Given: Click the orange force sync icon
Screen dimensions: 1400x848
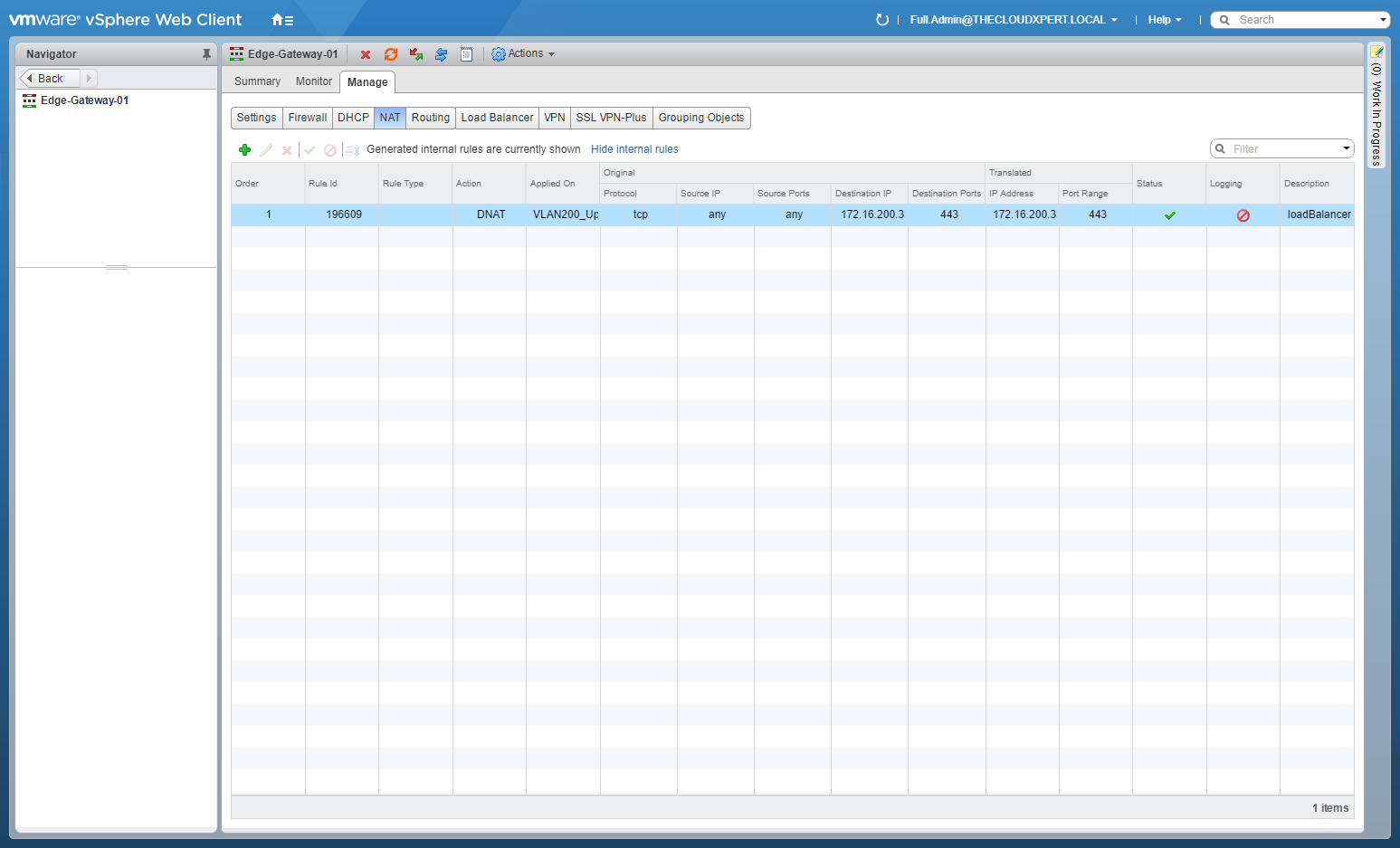Looking at the screenshot, I should [391, 55].
